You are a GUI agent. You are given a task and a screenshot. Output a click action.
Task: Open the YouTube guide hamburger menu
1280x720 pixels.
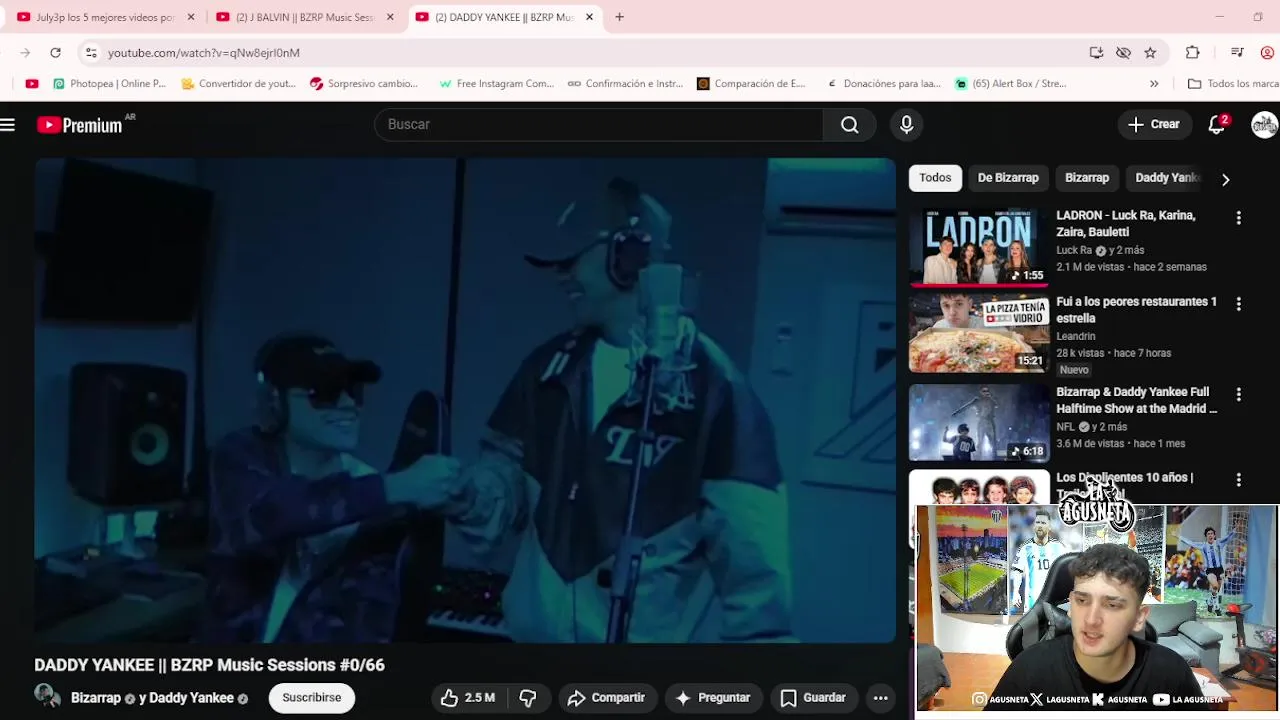point(8,125)
